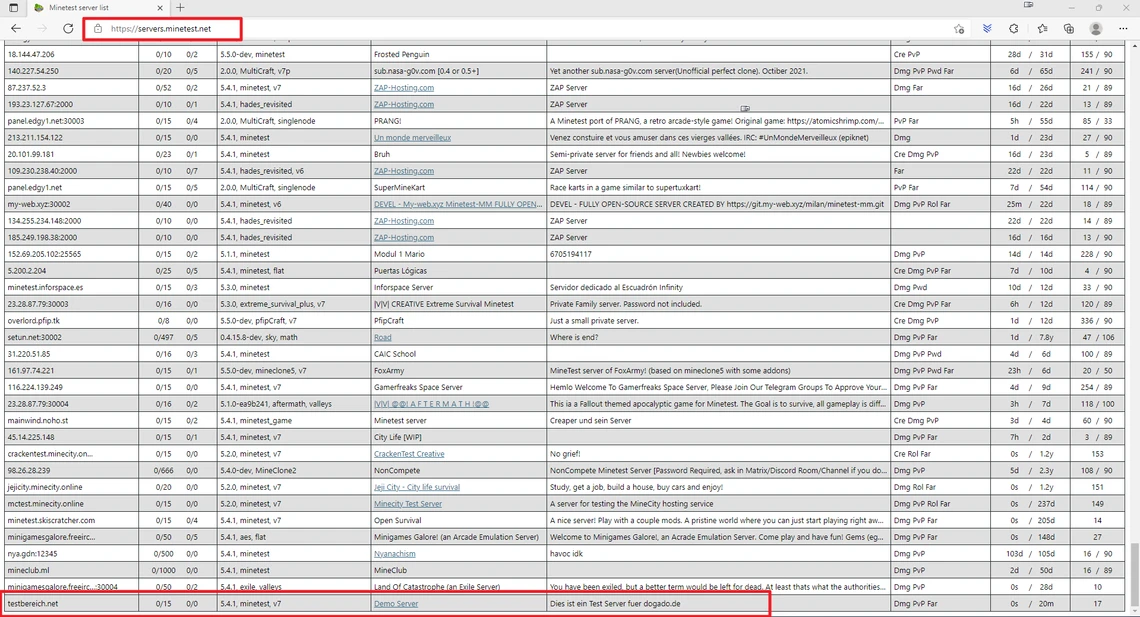Open a new browser tab

180,8
